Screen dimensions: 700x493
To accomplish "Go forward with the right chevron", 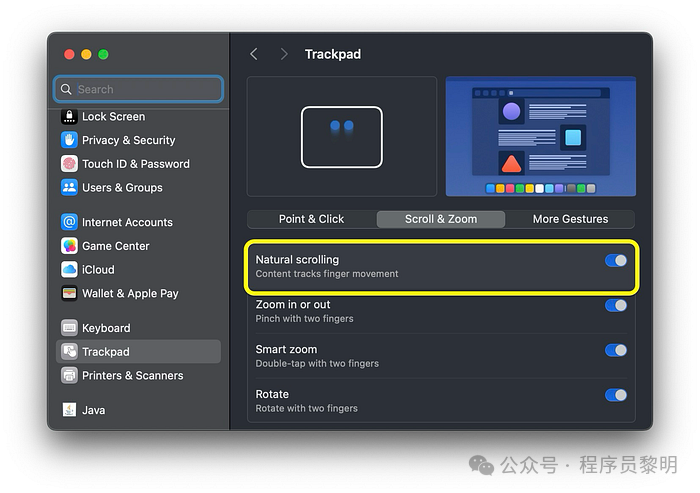I will [283, 54].
